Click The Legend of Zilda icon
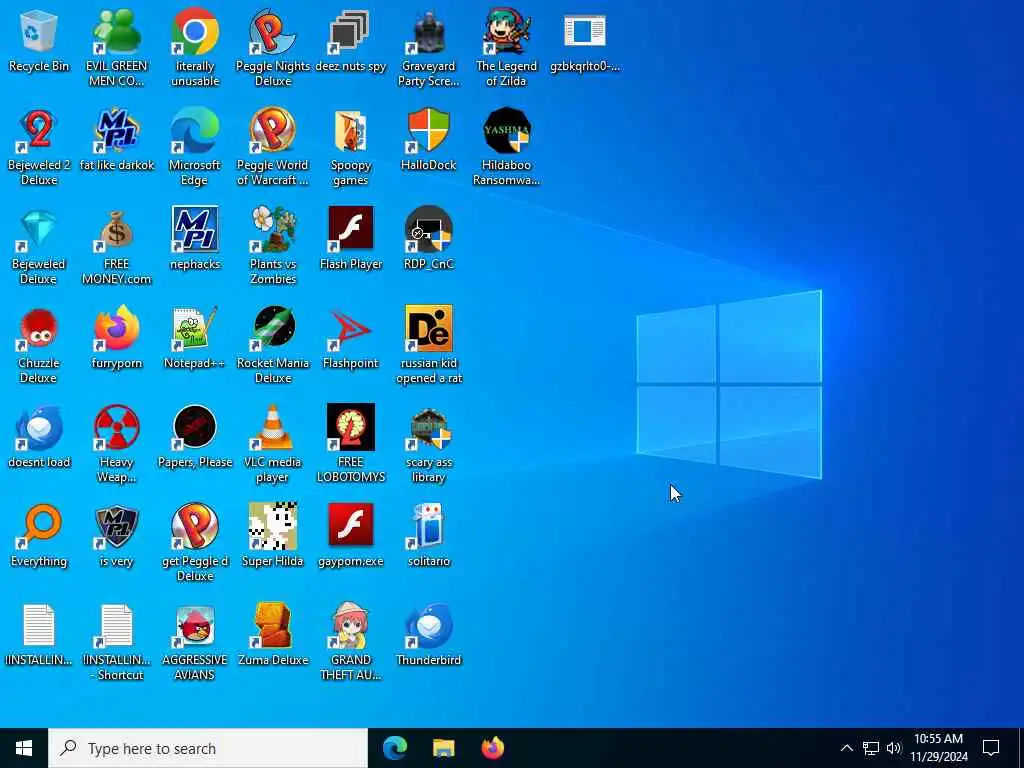Screen dimensions: 1024x768 506,32
